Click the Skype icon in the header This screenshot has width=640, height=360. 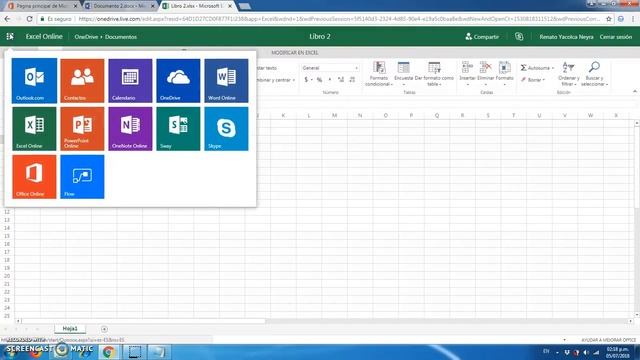519,36
